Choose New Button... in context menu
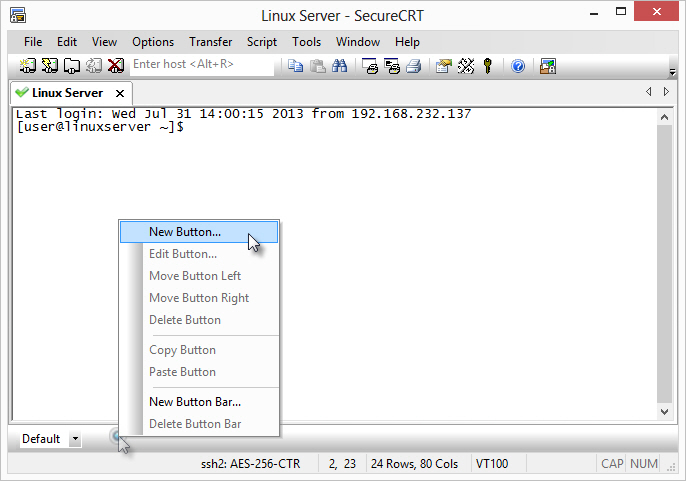Image resolution: width=686 pixels, height=481 pixels. (x=199, y=232)
